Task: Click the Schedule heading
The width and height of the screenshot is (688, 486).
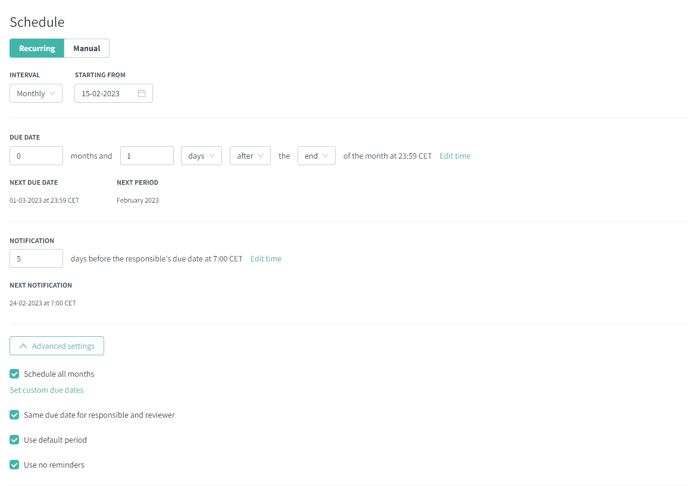Action: [x=37, y=22]
